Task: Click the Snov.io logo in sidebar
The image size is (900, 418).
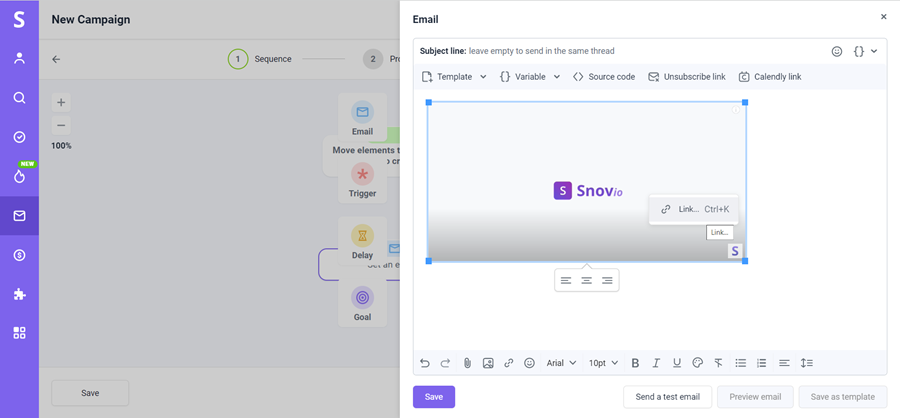Action: pyautogui.click(x=19, y=20)
